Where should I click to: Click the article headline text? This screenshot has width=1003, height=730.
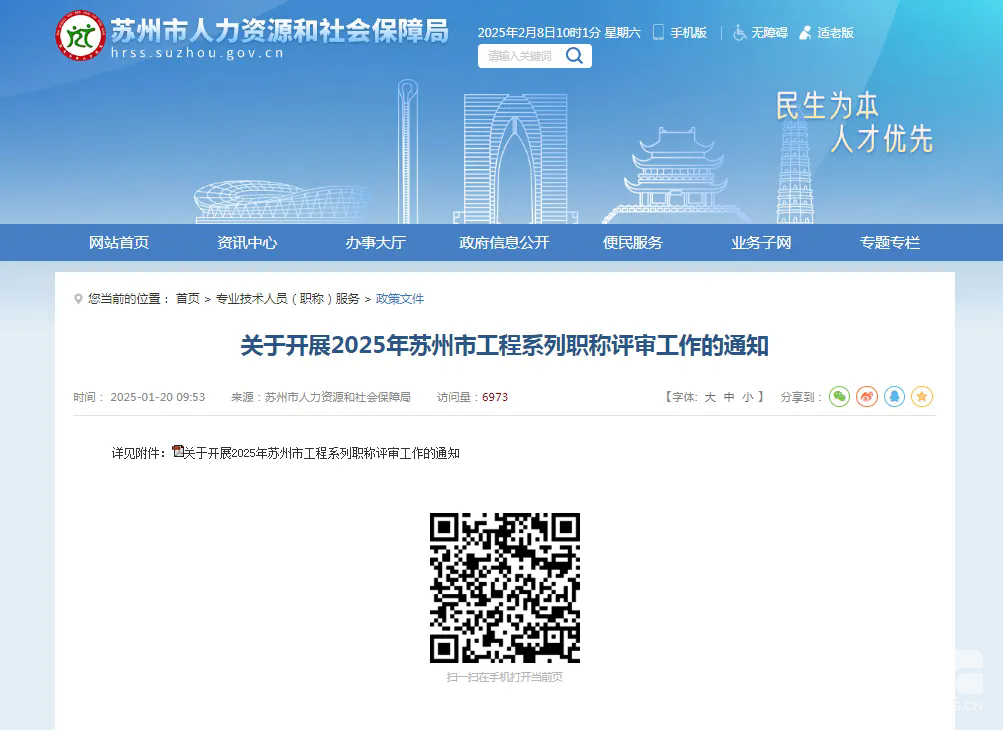click(x=504, y=345)
